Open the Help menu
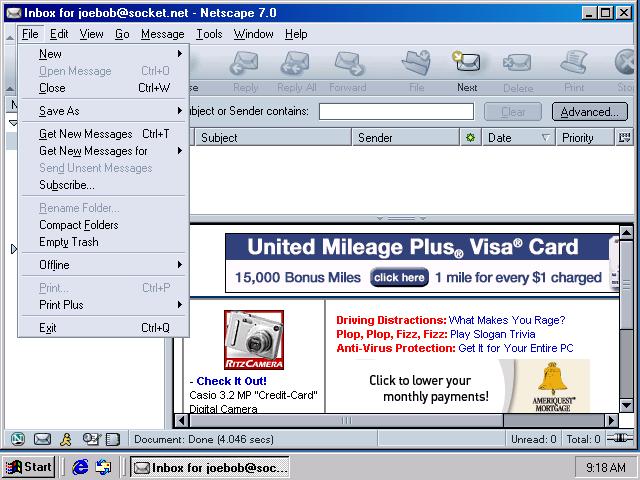The height and width of the screenshot is (480, 640). (296, 34)
